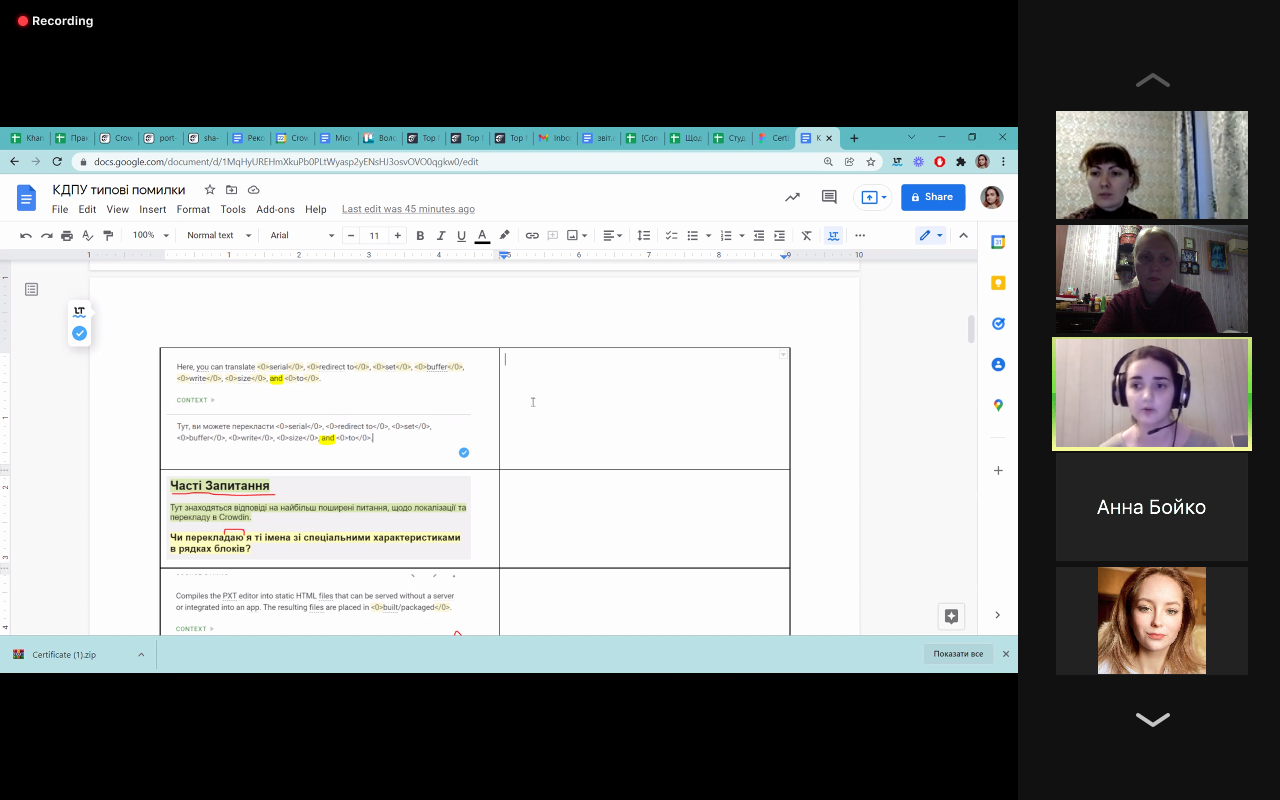This screenshot has width=1280, height=800.
Task: Click the Clear formatting icon
Action: point(806,236)
